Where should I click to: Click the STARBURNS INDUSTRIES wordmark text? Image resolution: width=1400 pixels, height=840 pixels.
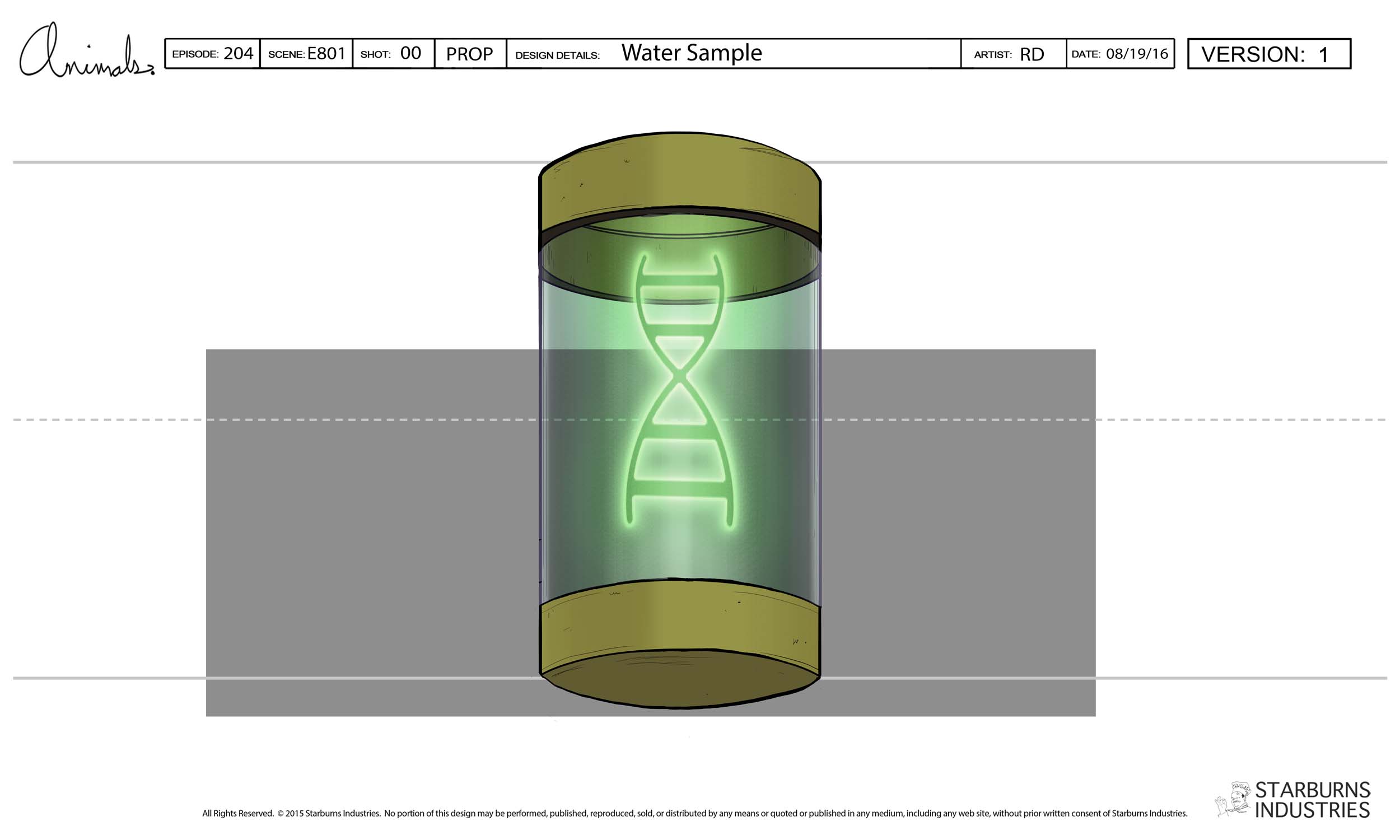click(x=1313, y=800)
